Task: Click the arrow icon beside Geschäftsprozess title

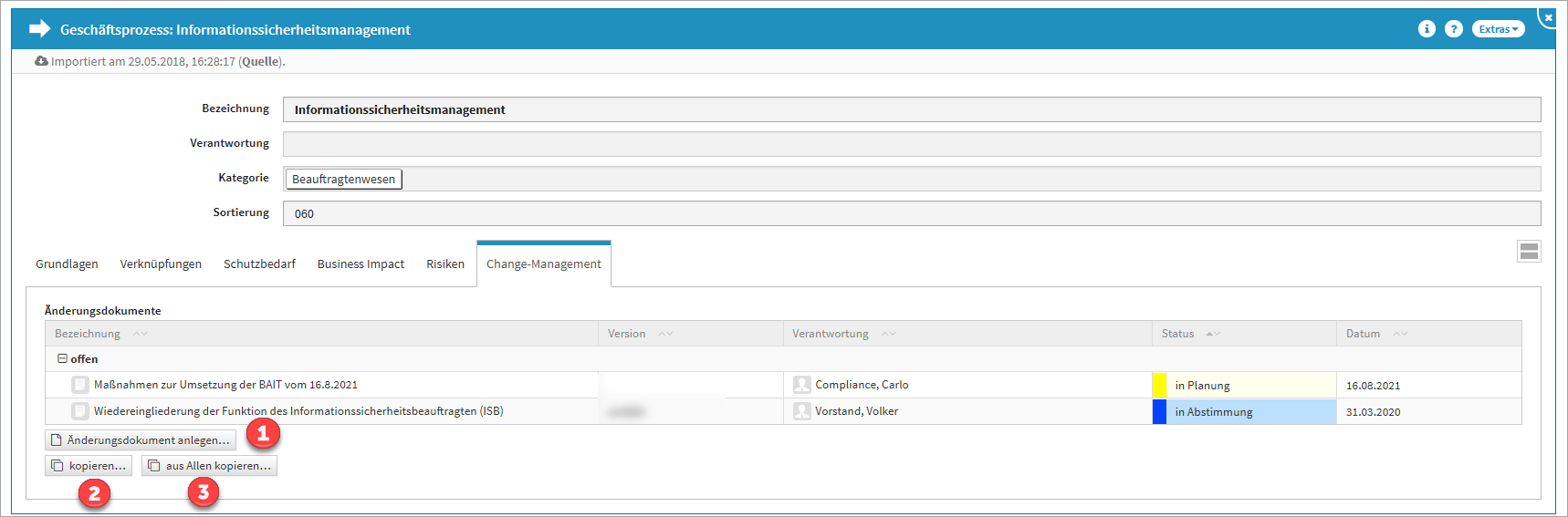Action: 39,29
